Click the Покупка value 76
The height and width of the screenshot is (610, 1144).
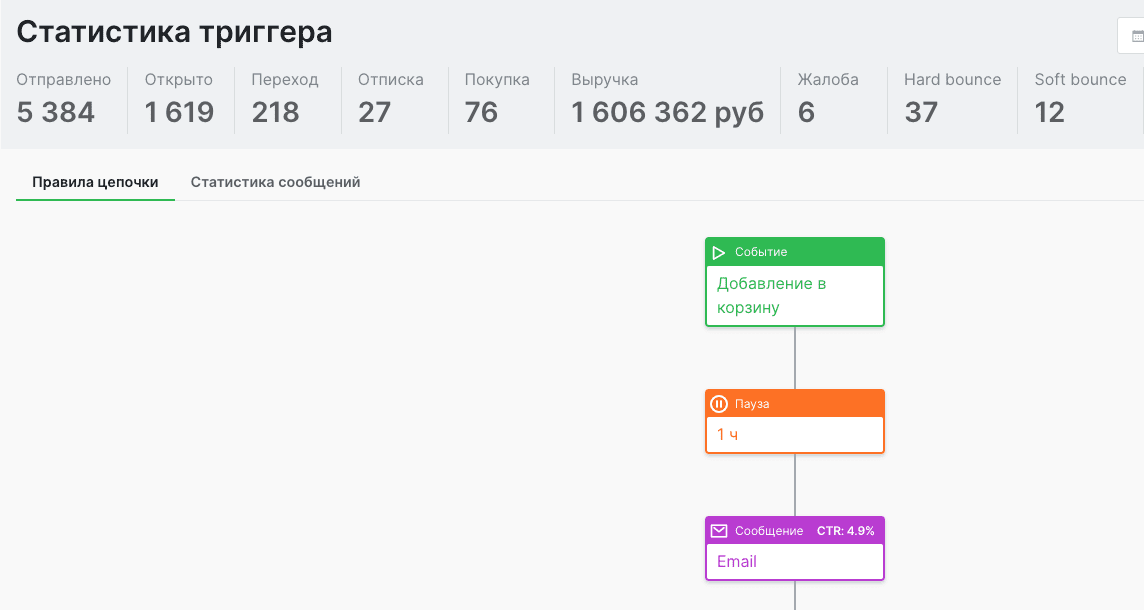pyautogui.click(x=481, y=112)
